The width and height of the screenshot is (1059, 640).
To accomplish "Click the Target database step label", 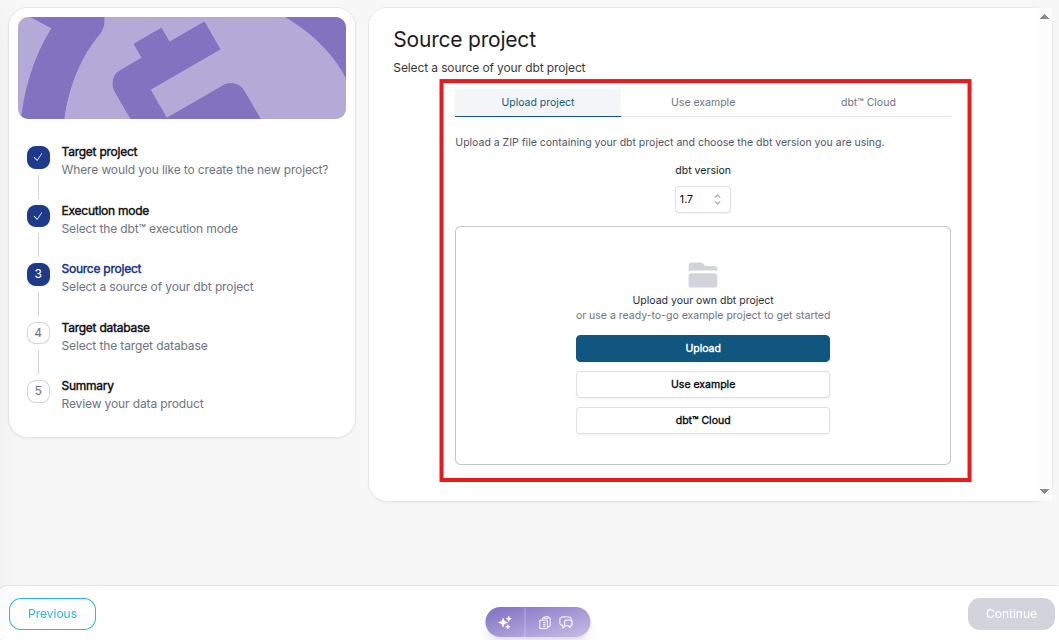I will pos(106,328).
